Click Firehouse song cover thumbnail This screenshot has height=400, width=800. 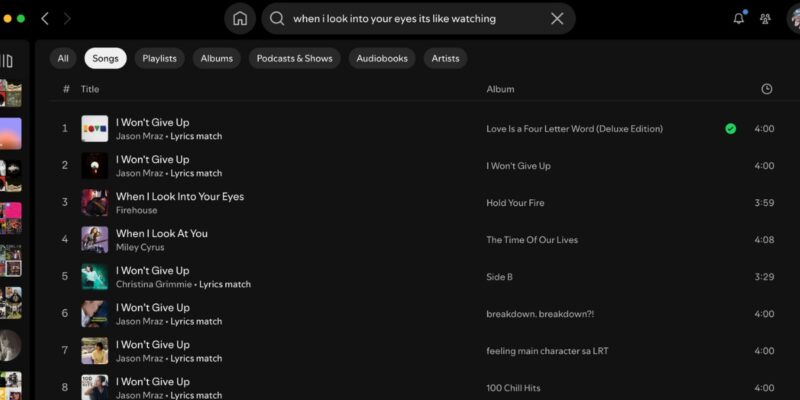coord(95,203)
